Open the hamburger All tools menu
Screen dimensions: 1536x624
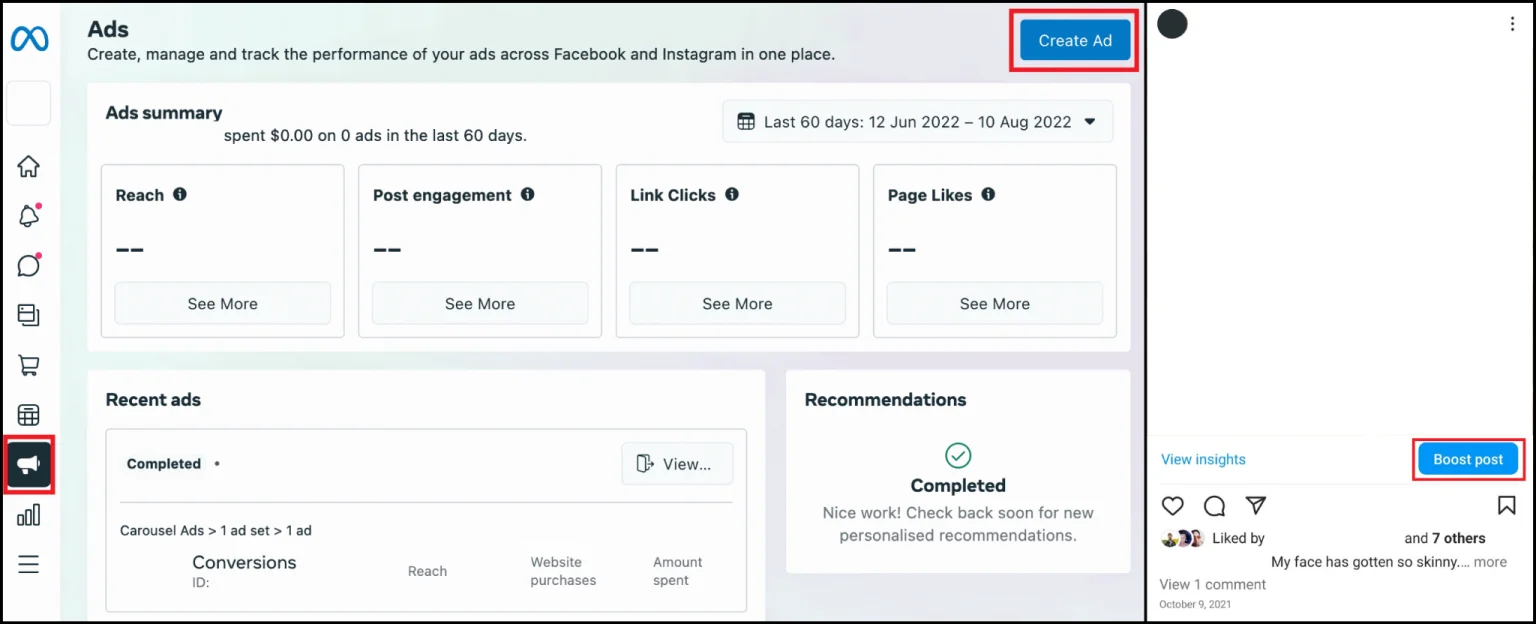click(29, 565)
